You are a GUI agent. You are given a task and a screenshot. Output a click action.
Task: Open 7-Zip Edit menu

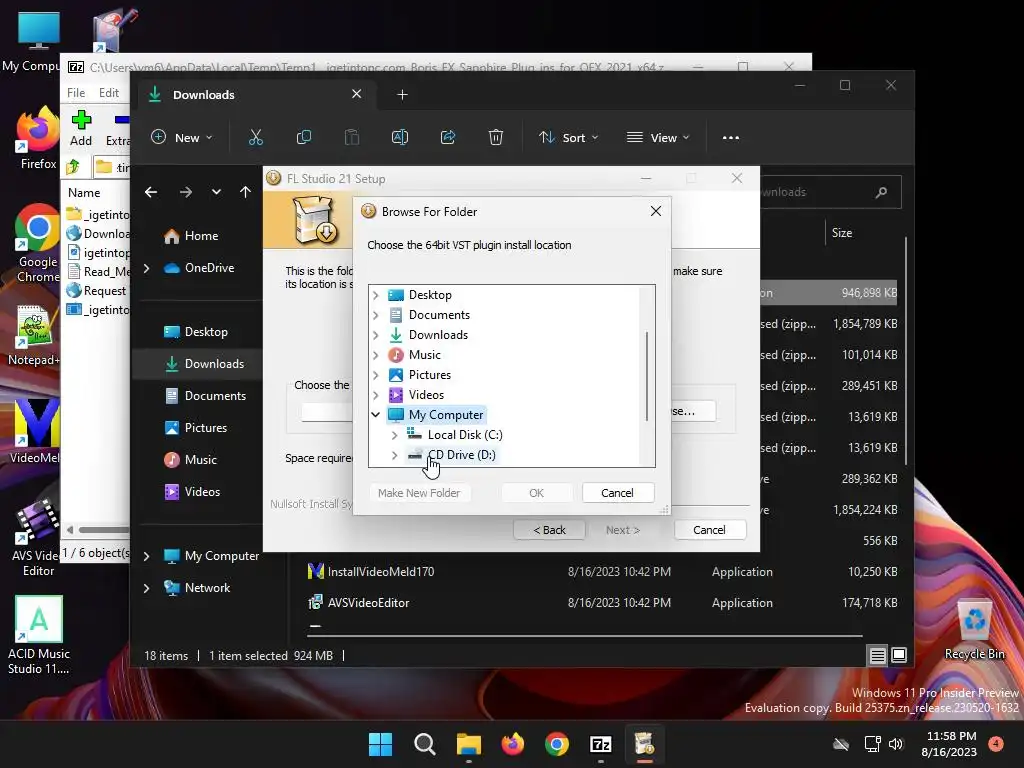[108, 93]
